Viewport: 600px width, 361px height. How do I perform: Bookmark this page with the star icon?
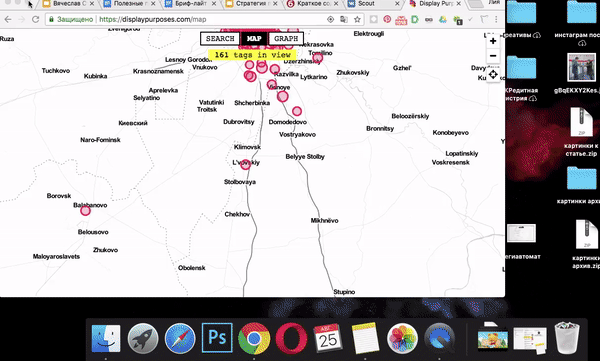pyautogui.click(x=357, y=19)
